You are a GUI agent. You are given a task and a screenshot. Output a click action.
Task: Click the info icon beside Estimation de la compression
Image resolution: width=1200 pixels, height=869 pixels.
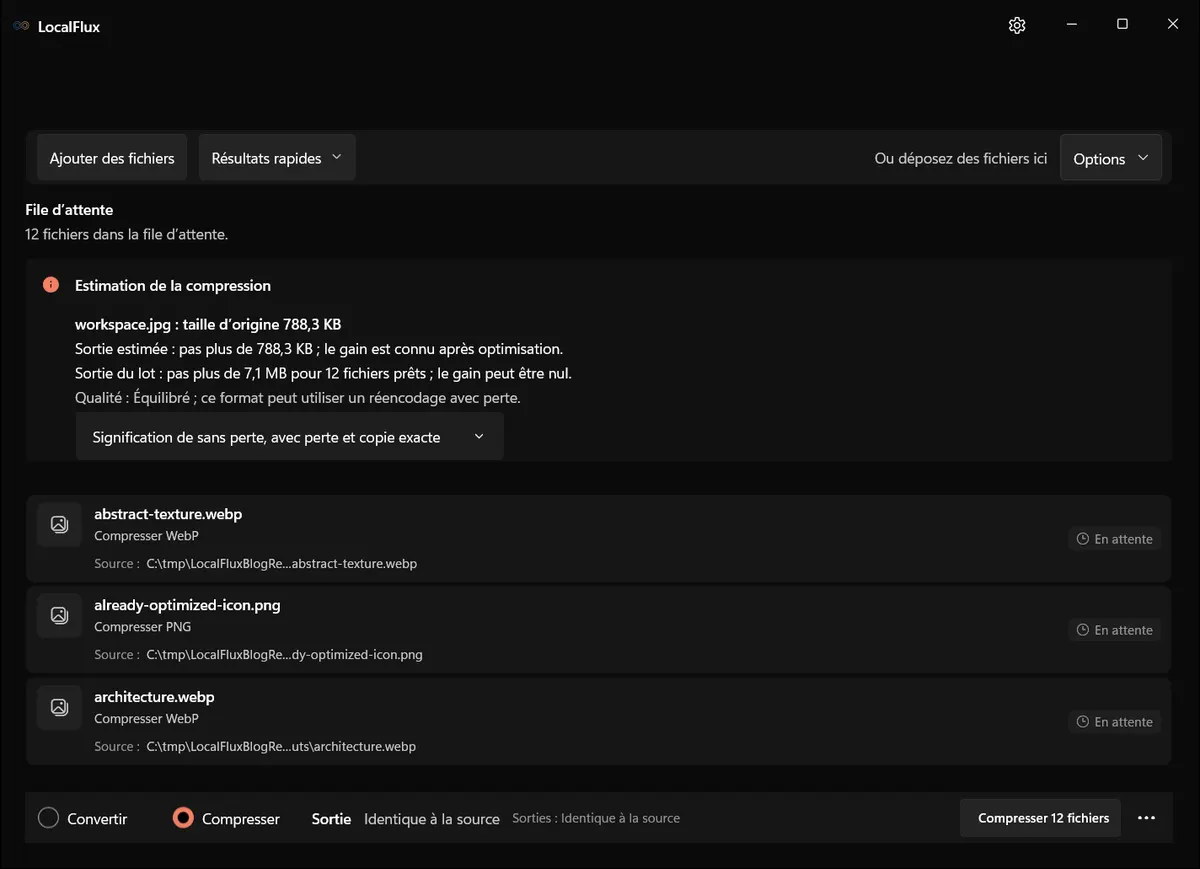click(51, 285)
